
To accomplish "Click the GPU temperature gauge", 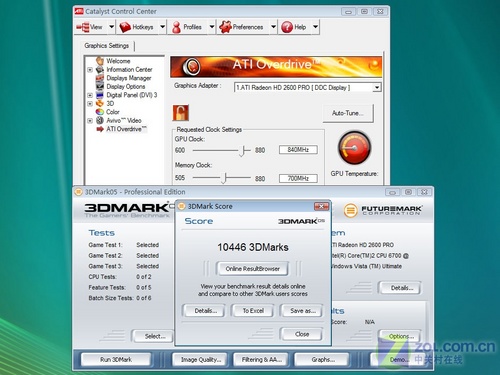I will tap(354, 148).
